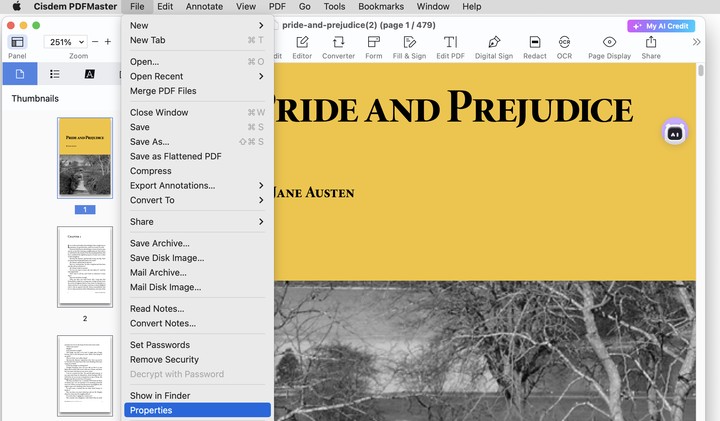Open the PDF menu
720x421 pixels.
click(x=277, y=6)
